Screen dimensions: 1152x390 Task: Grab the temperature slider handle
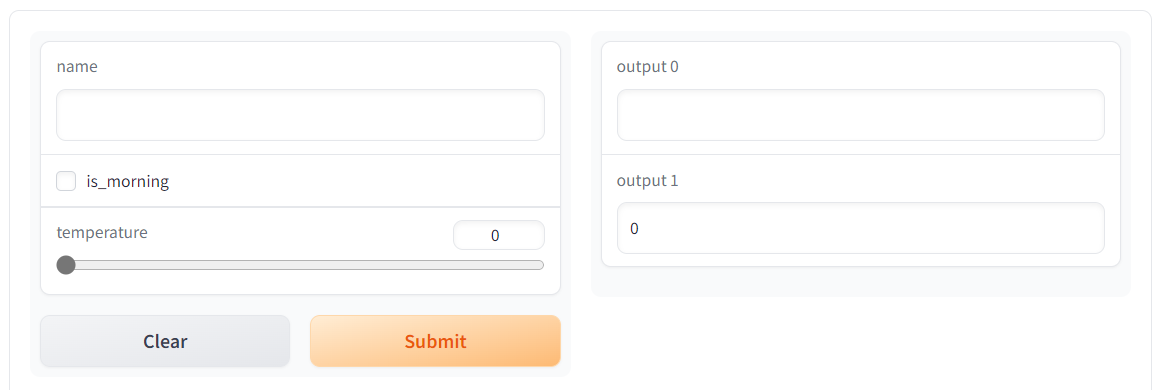coord(66,265)
